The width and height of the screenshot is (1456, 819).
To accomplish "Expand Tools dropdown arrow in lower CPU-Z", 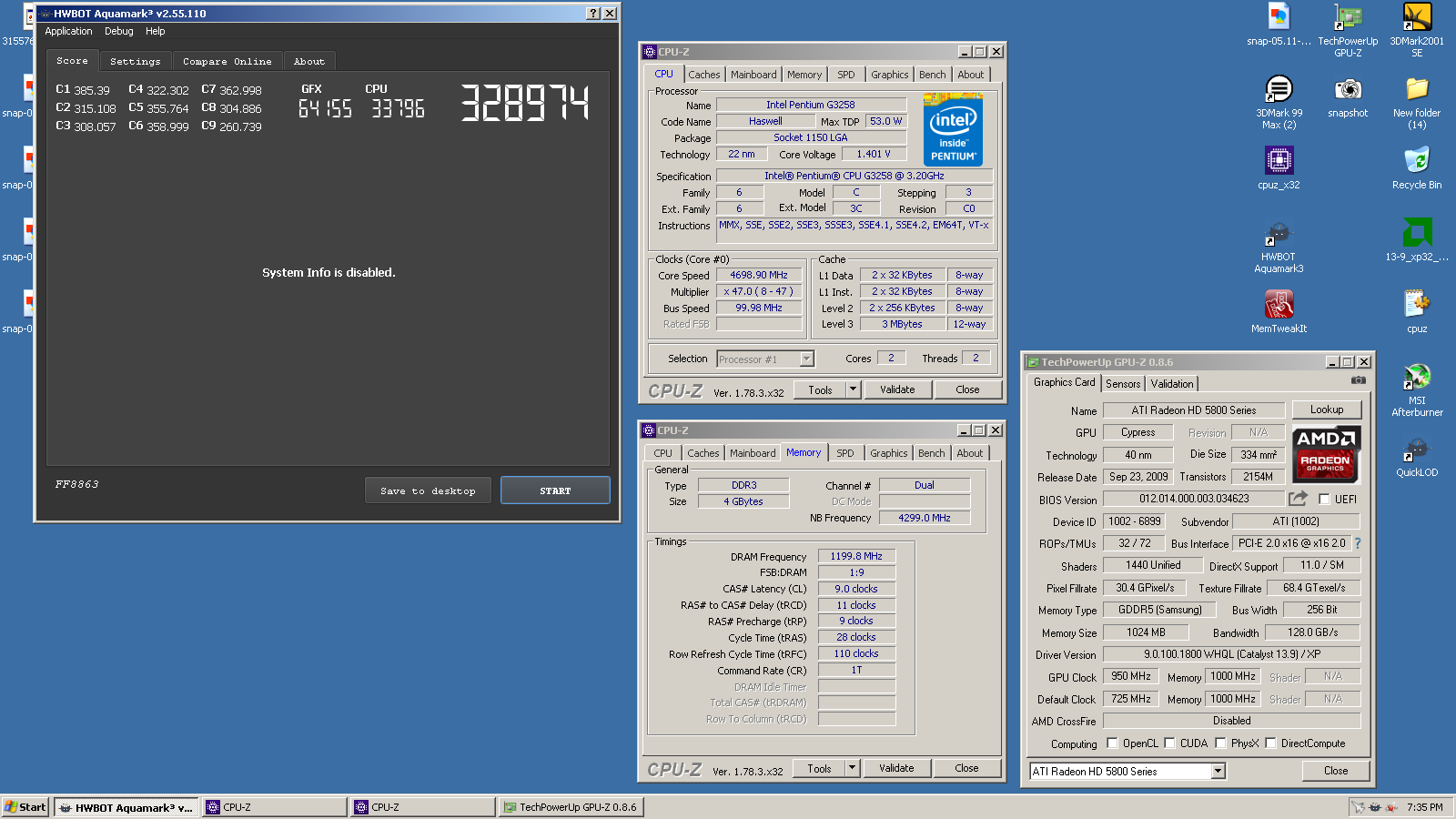I will point(852,768).
